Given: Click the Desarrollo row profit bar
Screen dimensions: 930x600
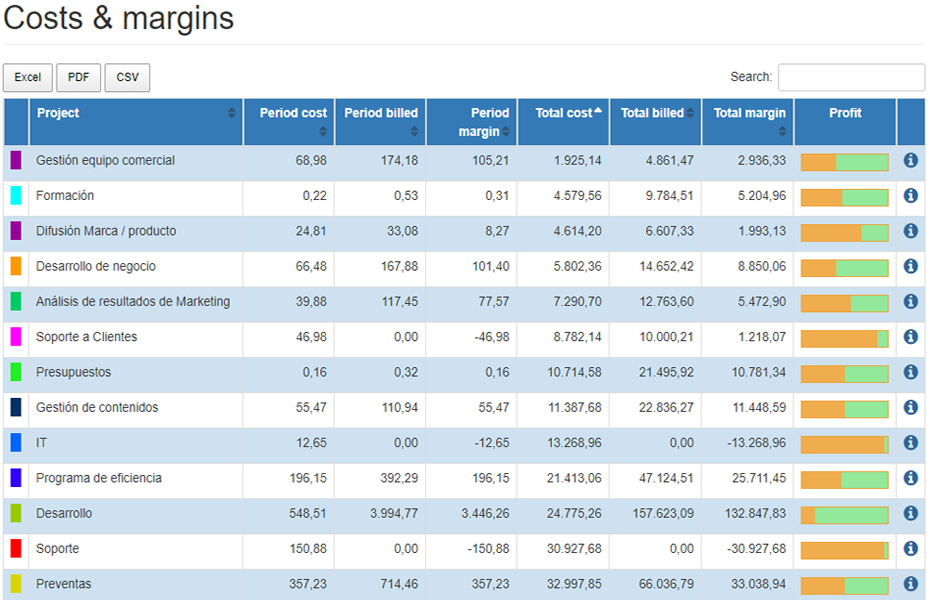Looking at the screenshot, I should (844, 514).
